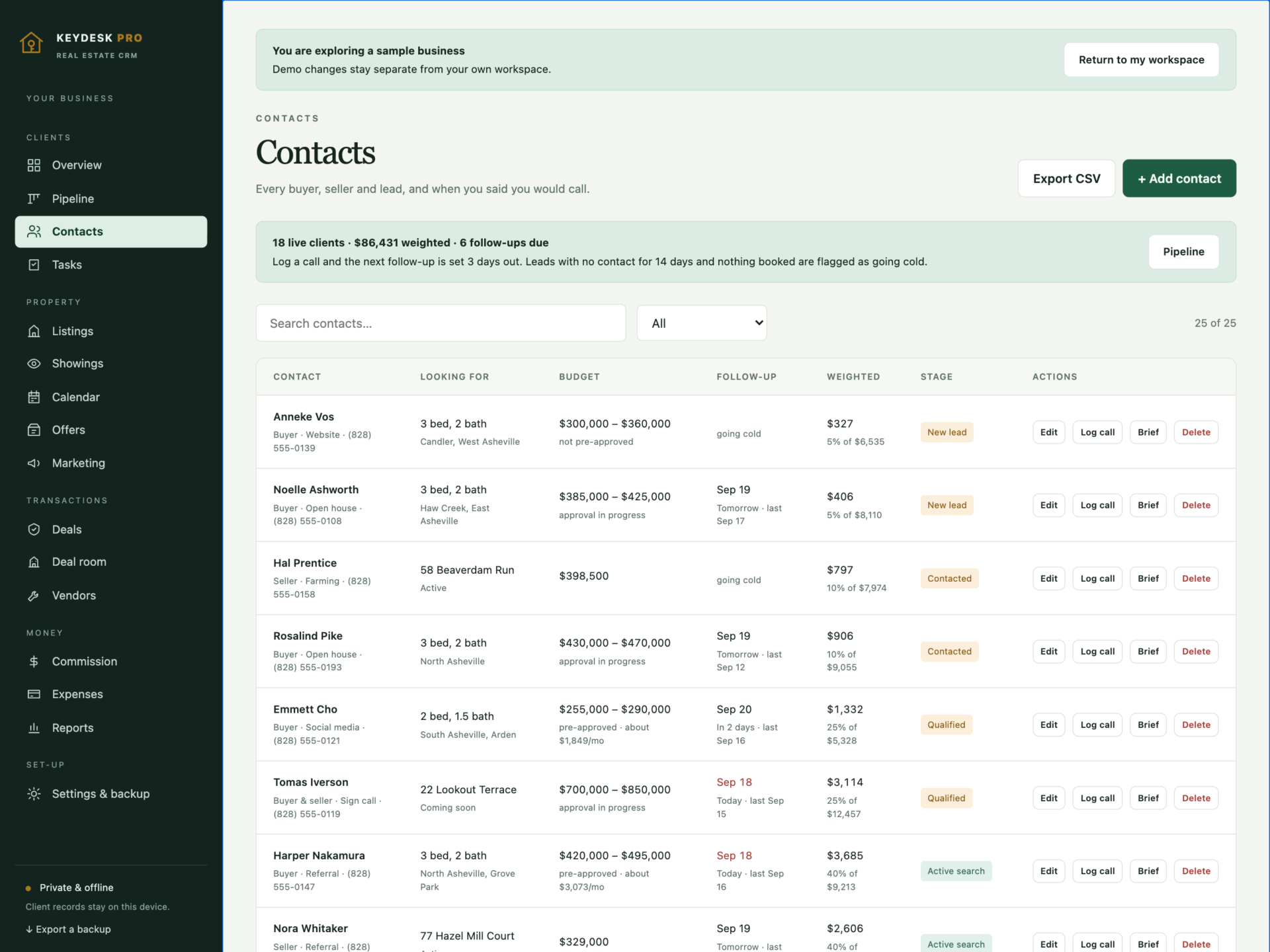
Task: Click the Deals shield icon
Action: tap(34, 530)
